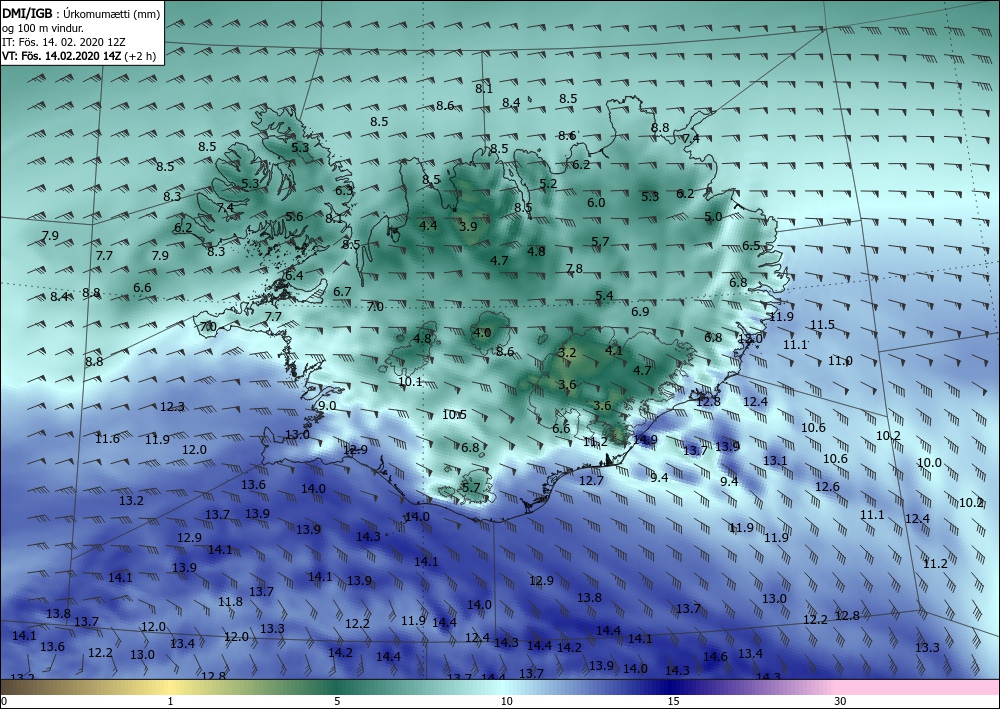
Task: Click the '30' label on the color scale
Action: tap(840, 701)
